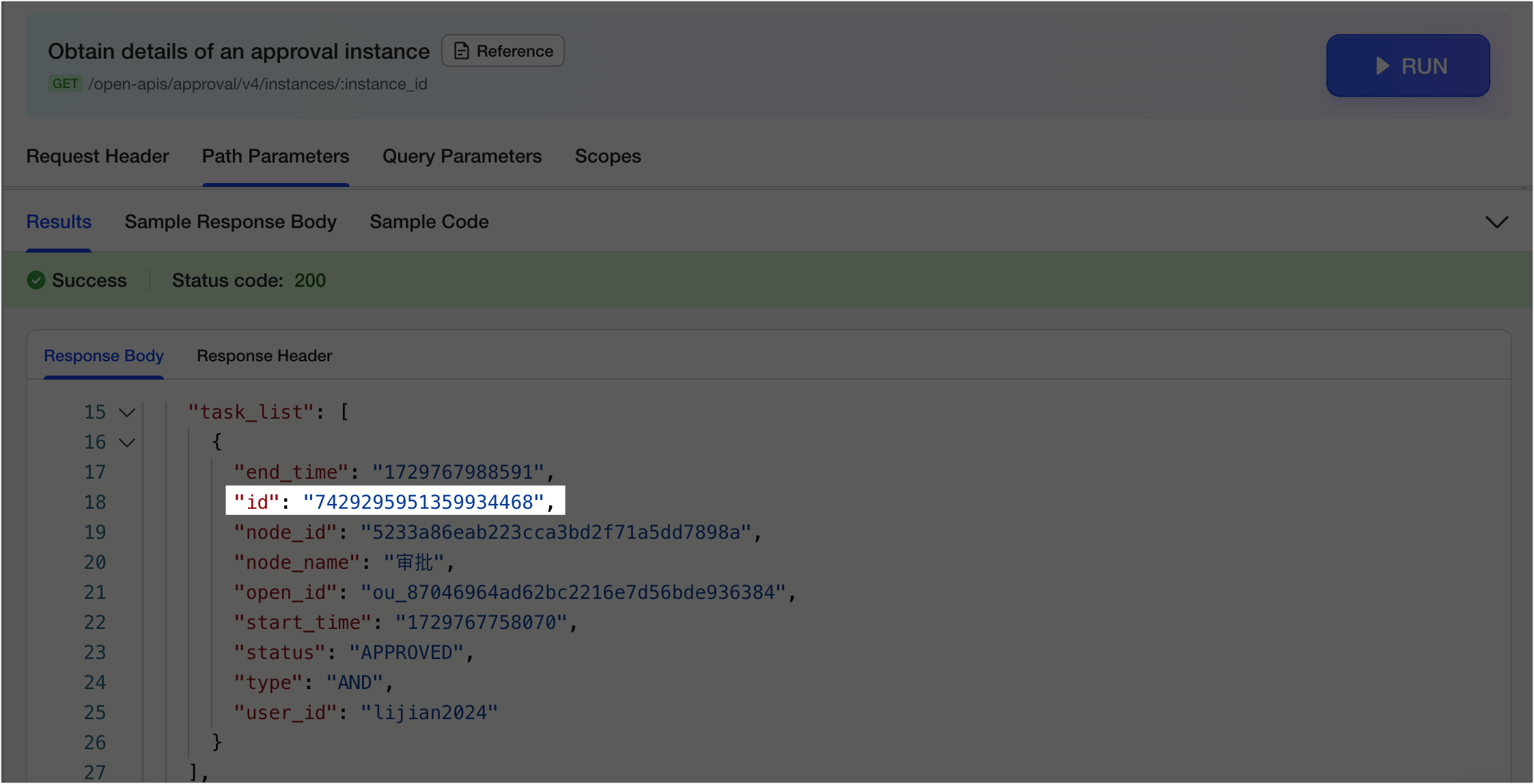Open the Reference documentation link
The image size is (1534, 784).
pos(503,51)
